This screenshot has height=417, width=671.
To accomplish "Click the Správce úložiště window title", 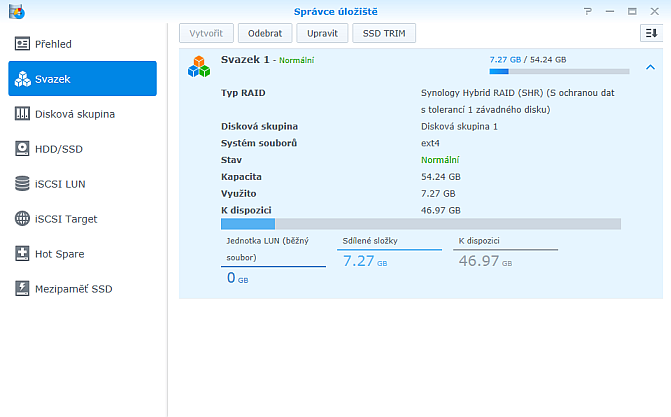I will tap(336, 12).
